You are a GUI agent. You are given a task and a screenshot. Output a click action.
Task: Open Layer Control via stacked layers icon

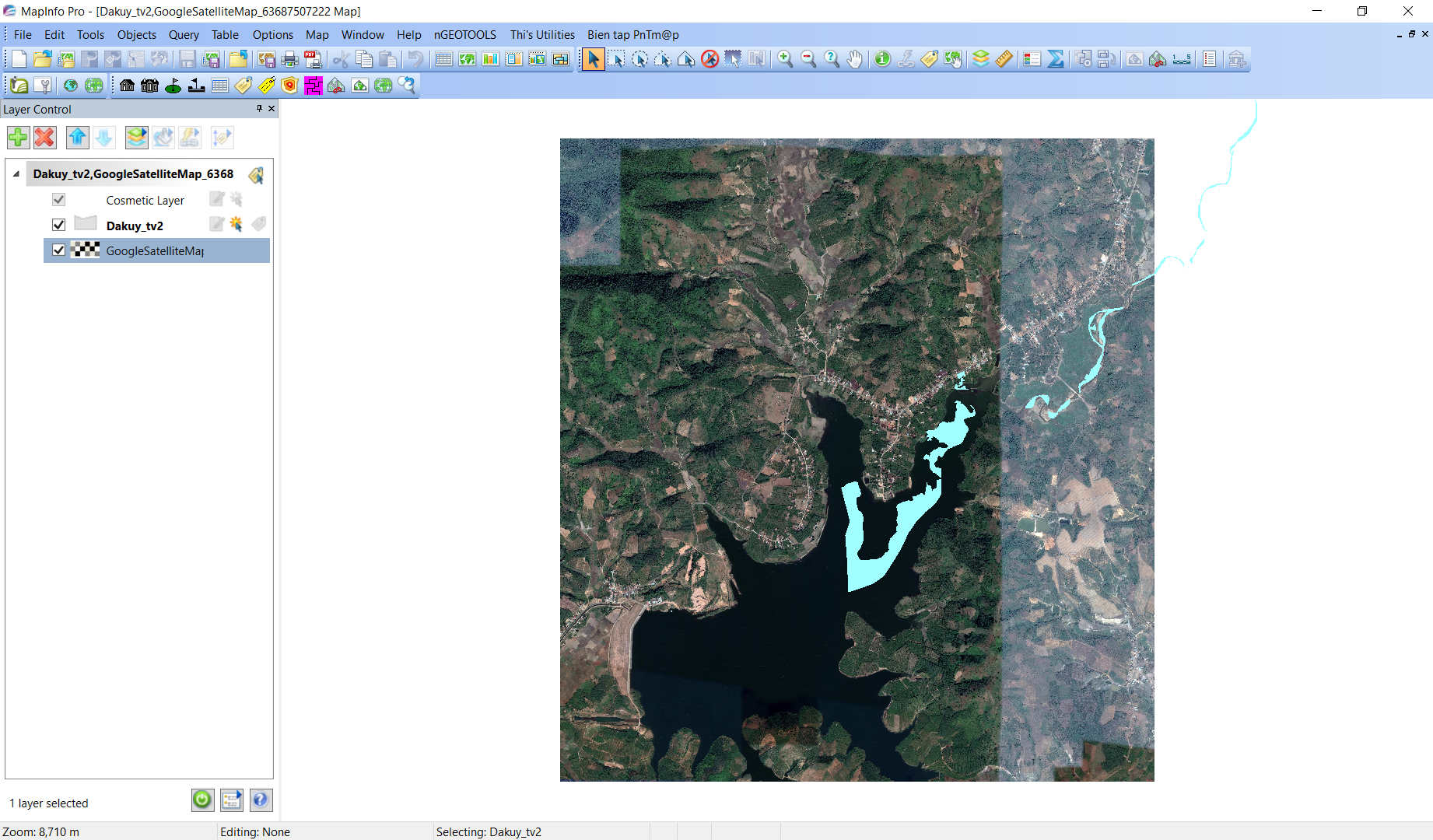(x=981, y=59)
